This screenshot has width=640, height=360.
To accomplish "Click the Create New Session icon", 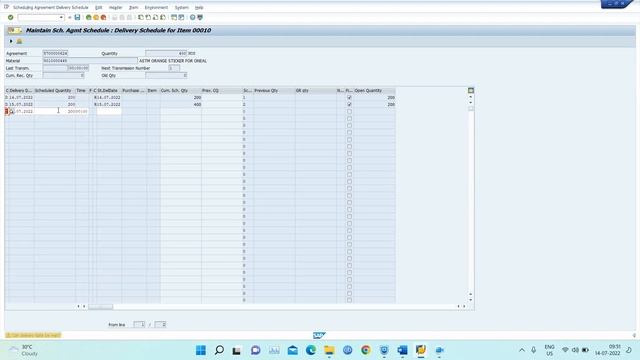I will pyautogui.click(x=174, y=18).
